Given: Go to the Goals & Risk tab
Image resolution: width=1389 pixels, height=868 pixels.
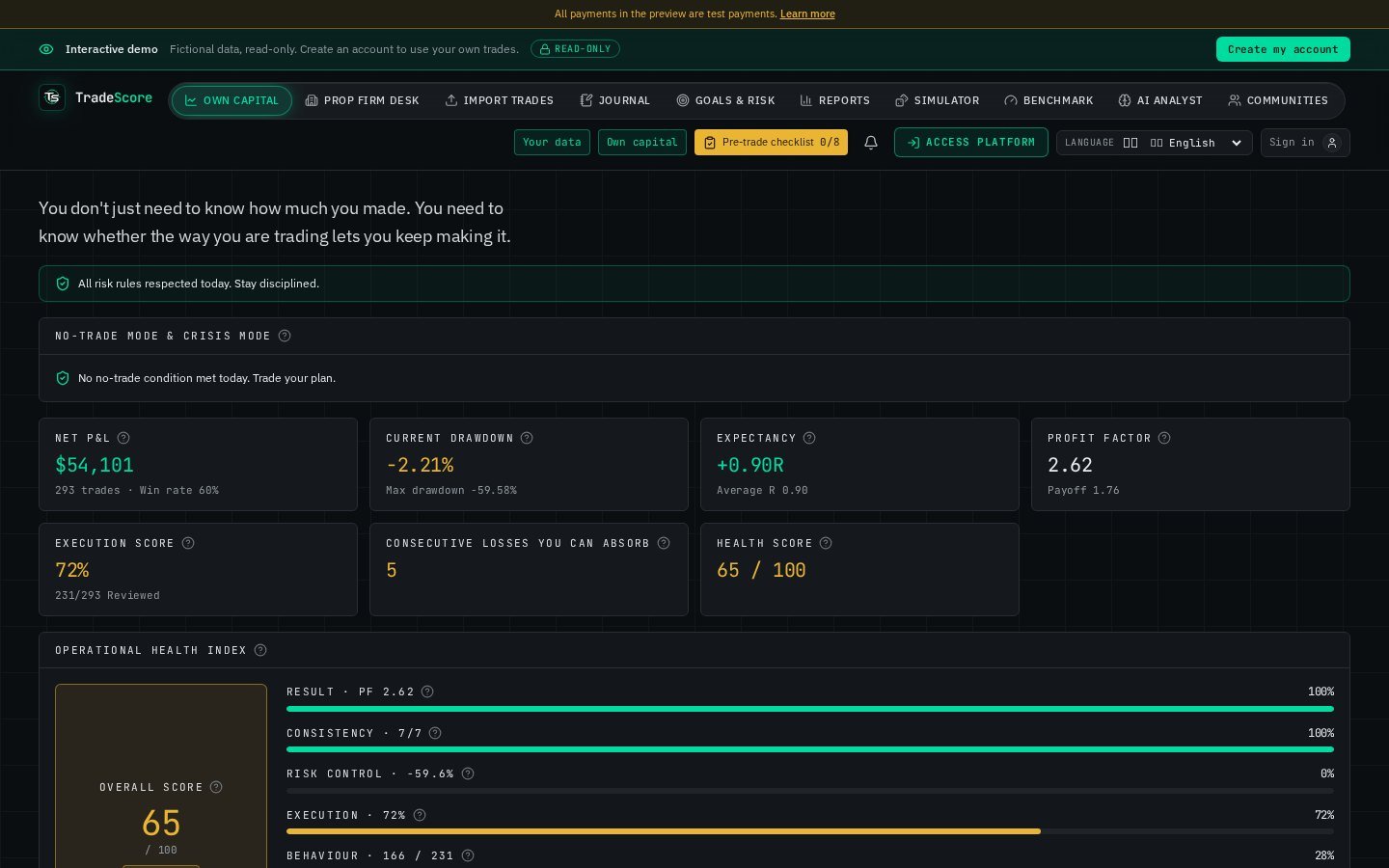Looking at the screenshot, I should [725, 100].
